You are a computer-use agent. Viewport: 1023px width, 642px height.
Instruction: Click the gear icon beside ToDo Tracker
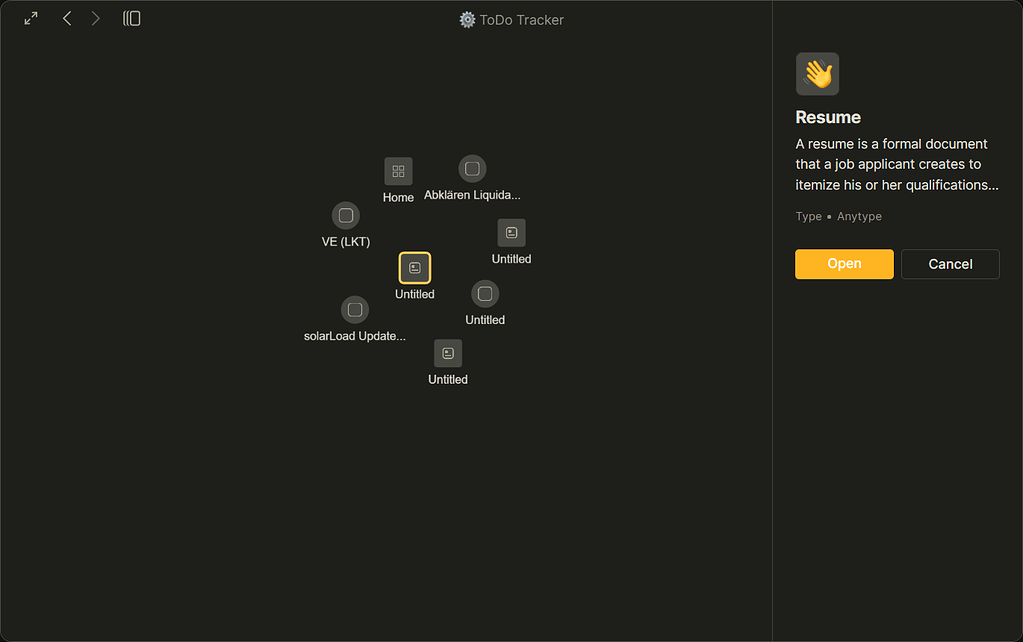click(467, 20)
